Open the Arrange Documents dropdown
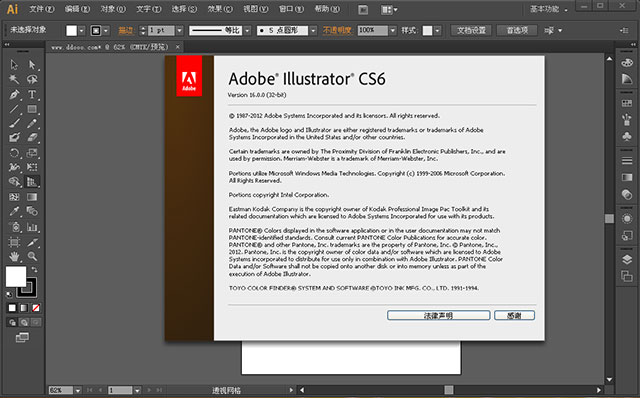Screen dimensions: 640x398 coord(389,9)
